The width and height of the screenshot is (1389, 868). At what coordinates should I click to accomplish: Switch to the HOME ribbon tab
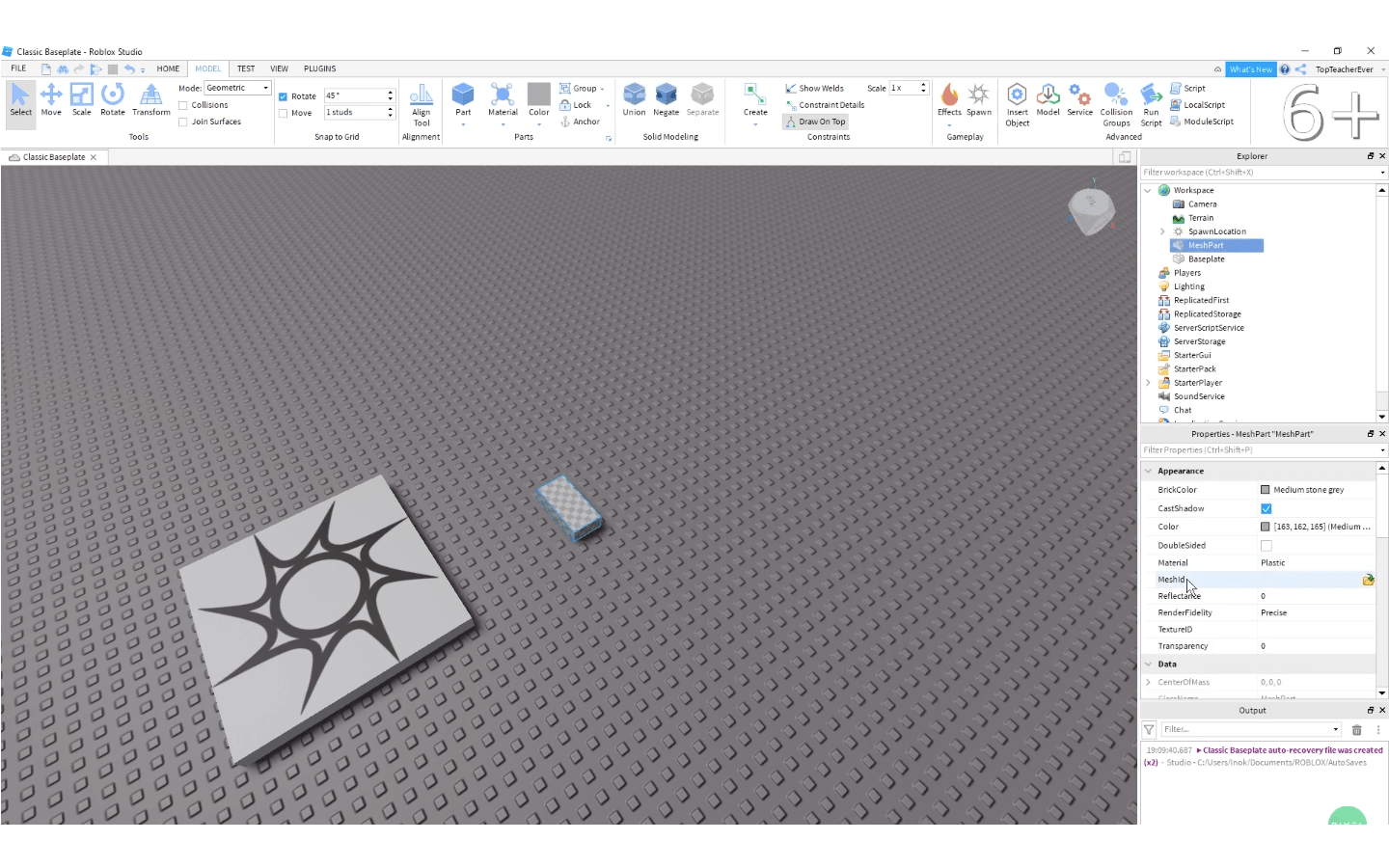click(x=168, y=68)
